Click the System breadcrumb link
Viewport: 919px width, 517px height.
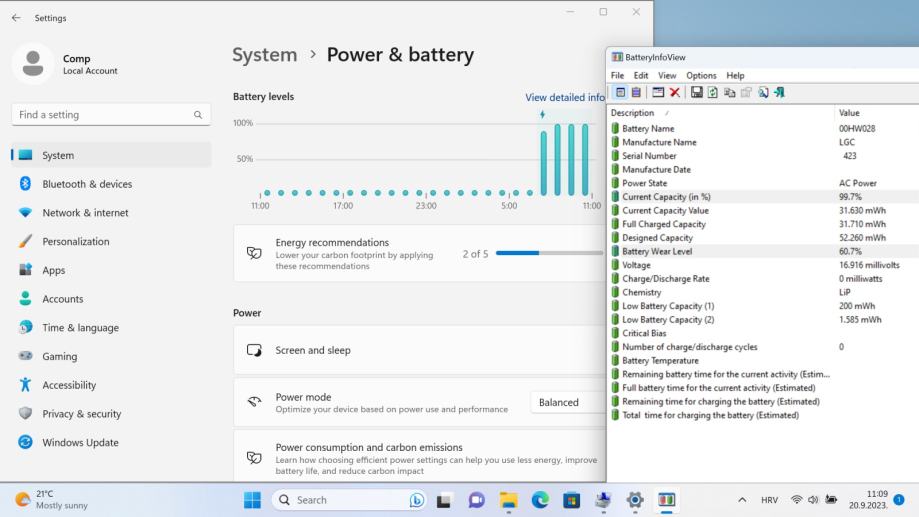coord(264,55)
